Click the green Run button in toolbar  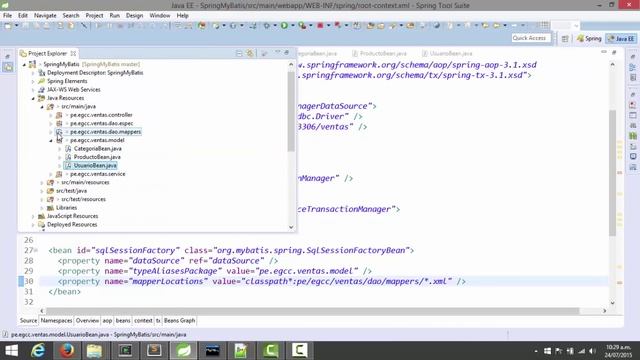pos(284,26)
